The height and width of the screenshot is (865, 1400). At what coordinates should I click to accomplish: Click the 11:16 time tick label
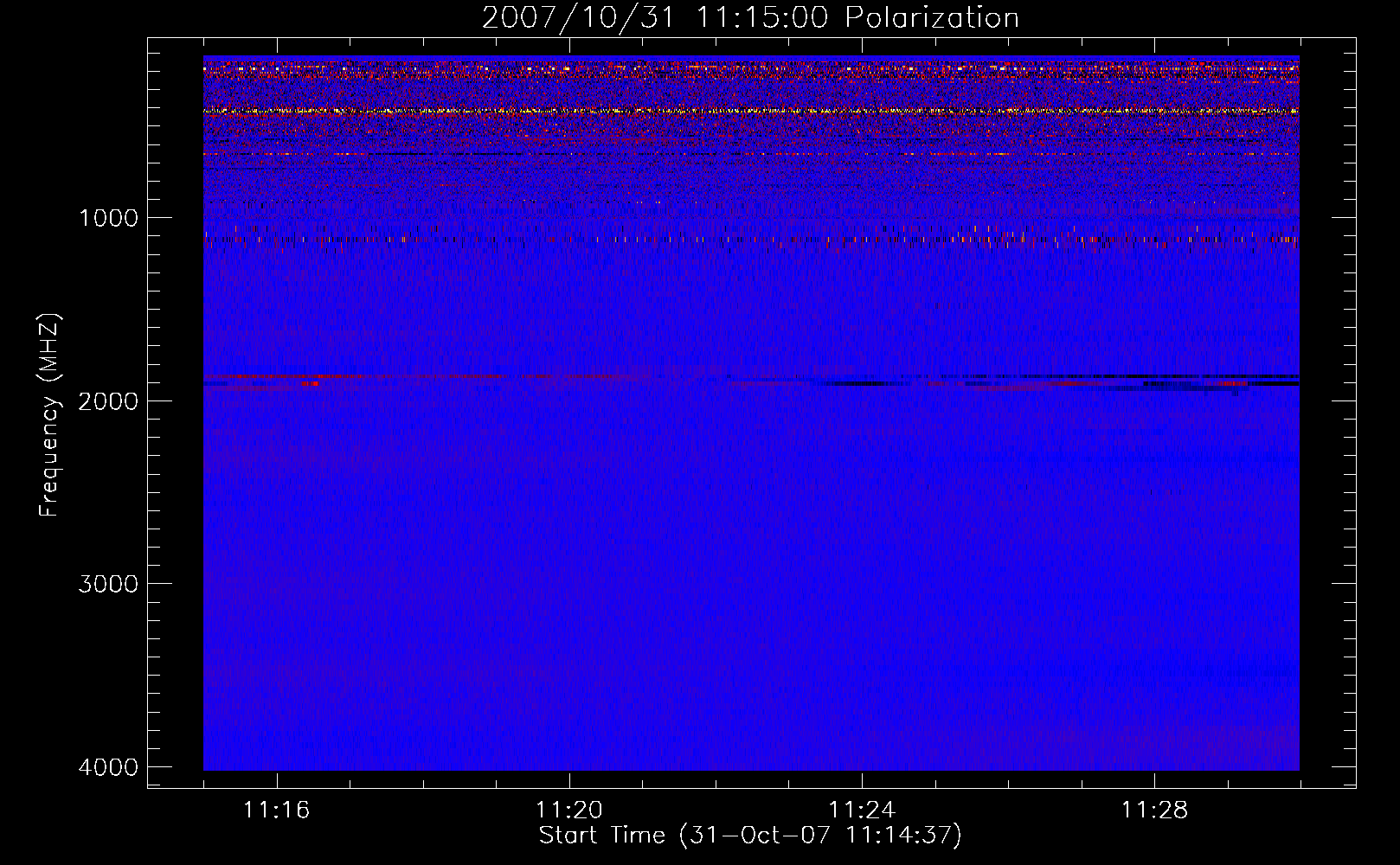[277, 810]
